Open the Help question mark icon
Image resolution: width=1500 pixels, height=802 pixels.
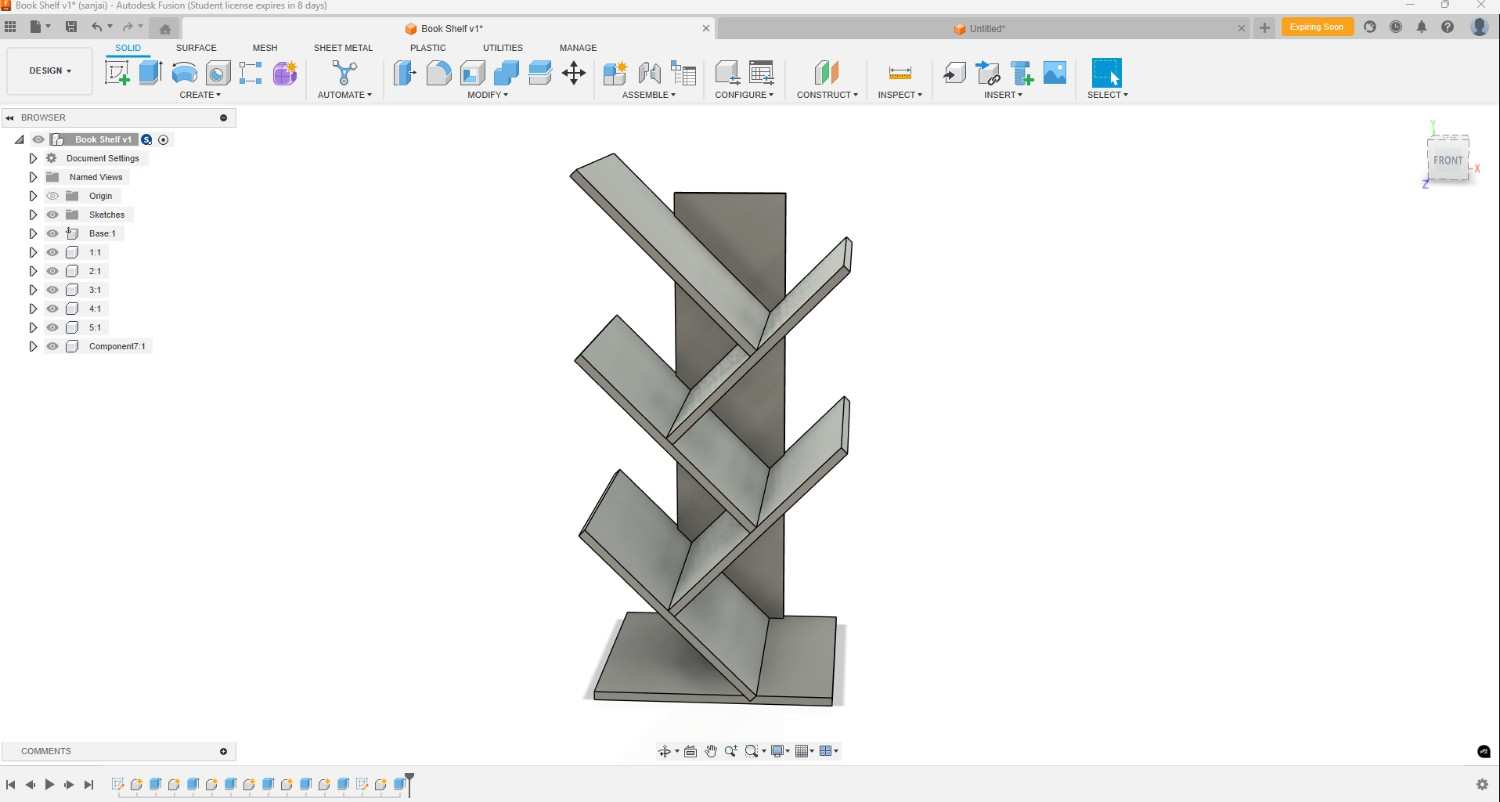[x=1447, y=27]
